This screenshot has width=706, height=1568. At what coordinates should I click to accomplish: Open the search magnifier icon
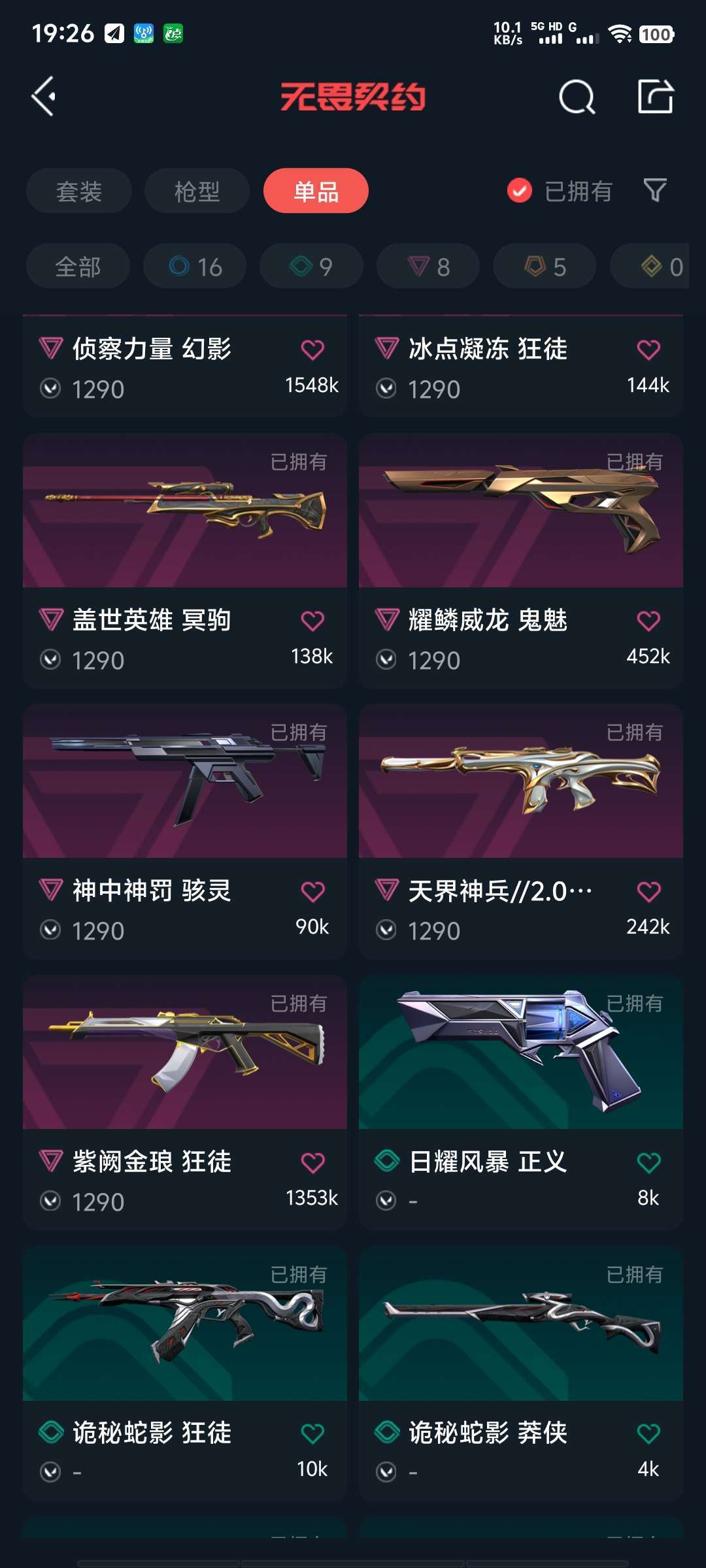pos(577,97)
